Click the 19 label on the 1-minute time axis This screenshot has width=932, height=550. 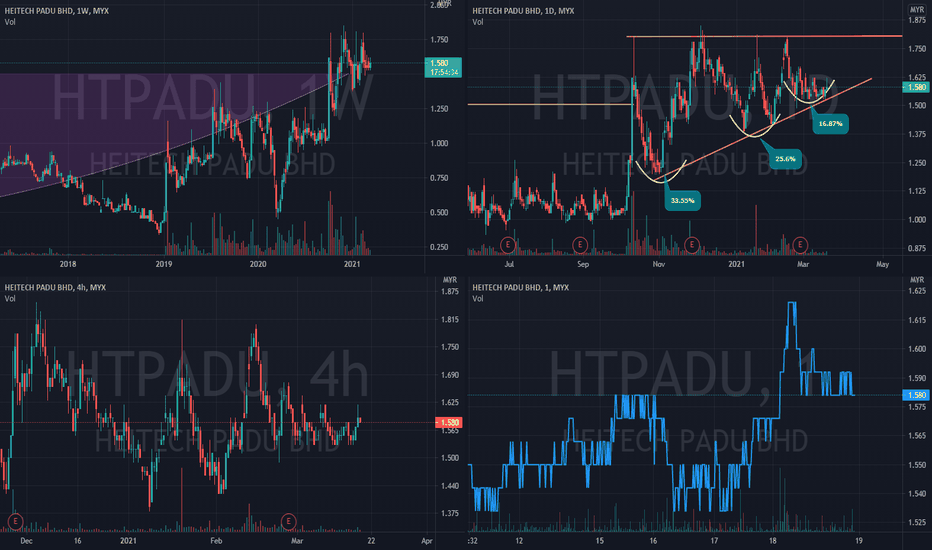click(858, 540)
